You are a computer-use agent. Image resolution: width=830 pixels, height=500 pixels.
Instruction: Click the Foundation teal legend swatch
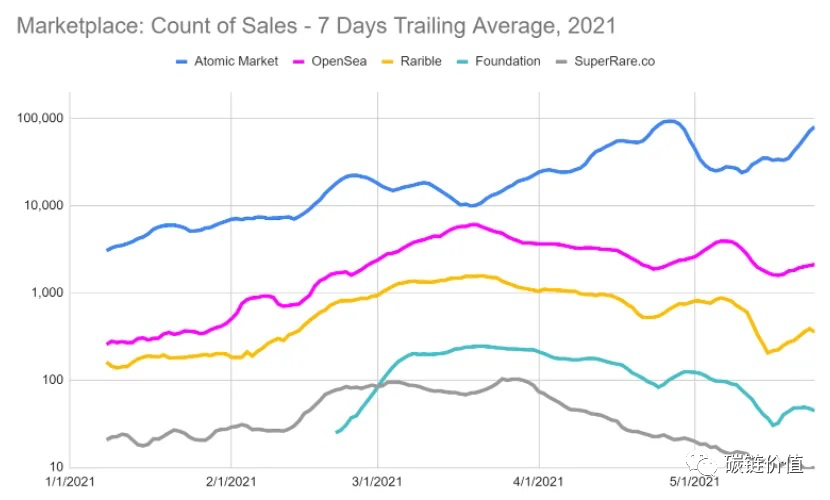[x=463, y=62]
